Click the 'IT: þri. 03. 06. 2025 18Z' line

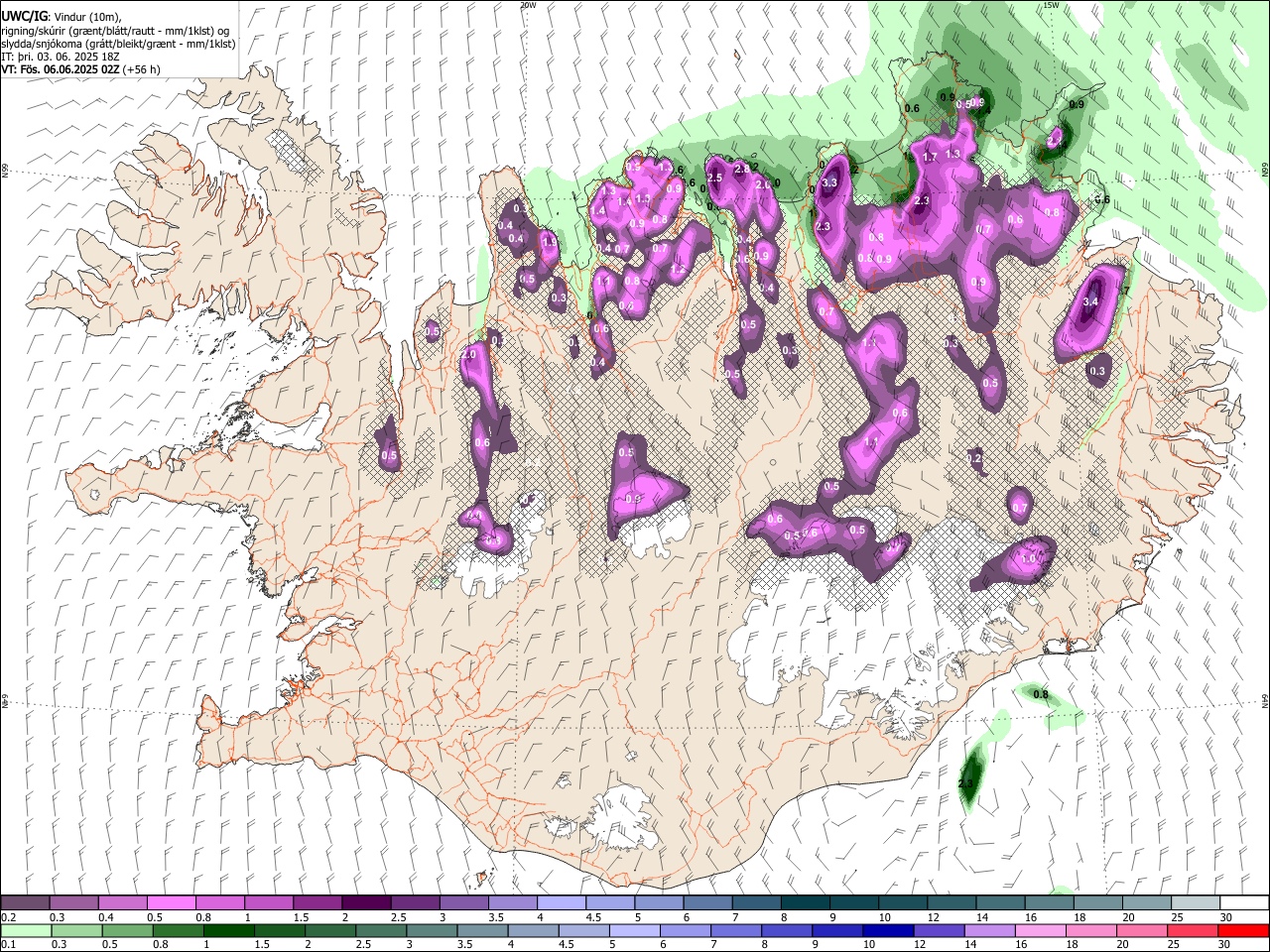[x=60, y=57]
